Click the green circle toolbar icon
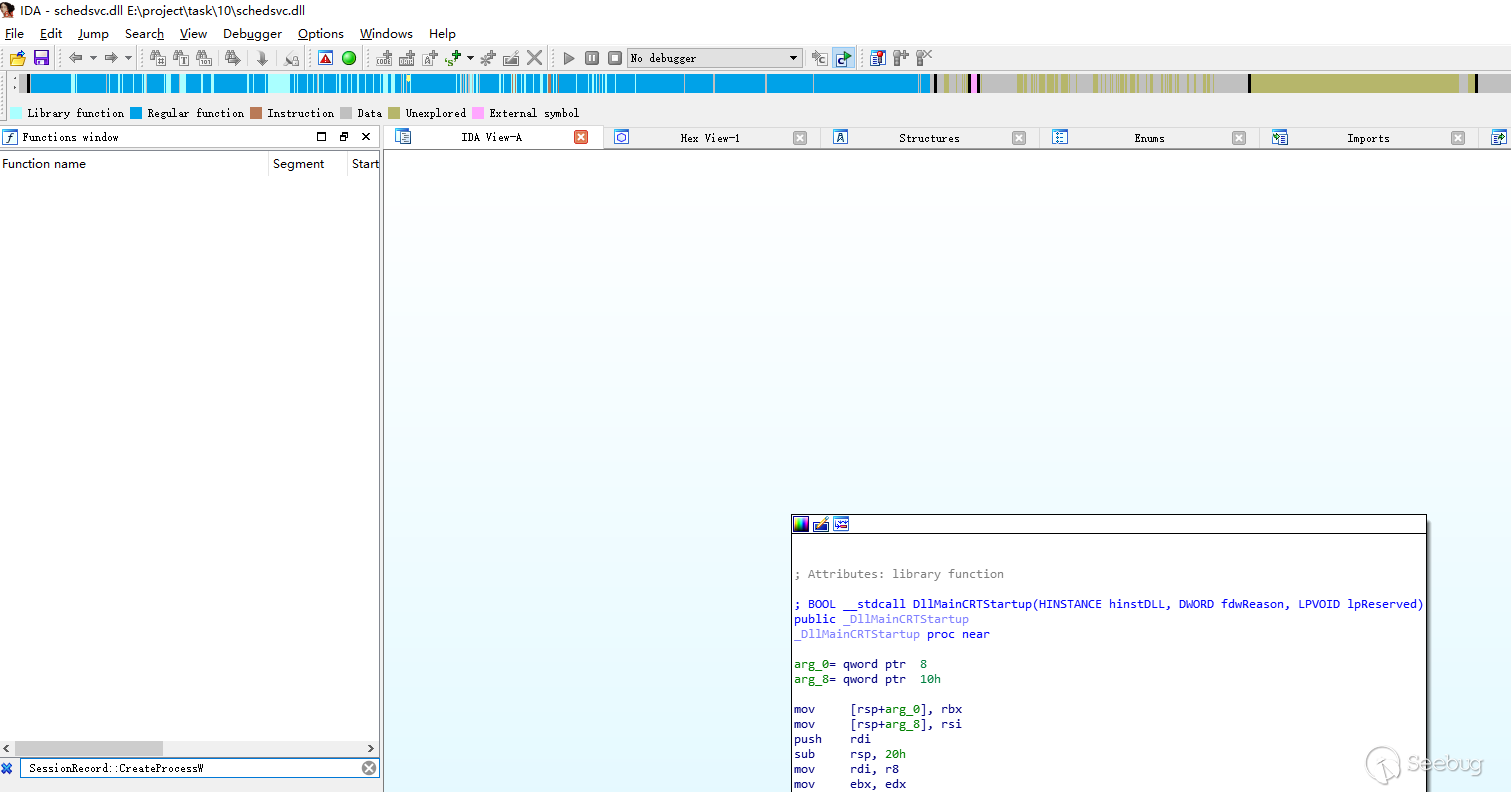This screenshot has width=1511, height=792. [349, 58]
